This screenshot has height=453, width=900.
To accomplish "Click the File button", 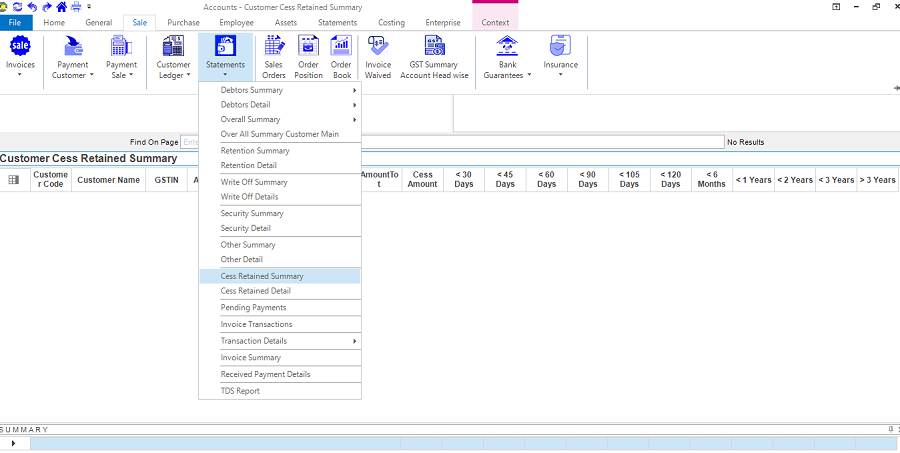I will tap(16, 22).
